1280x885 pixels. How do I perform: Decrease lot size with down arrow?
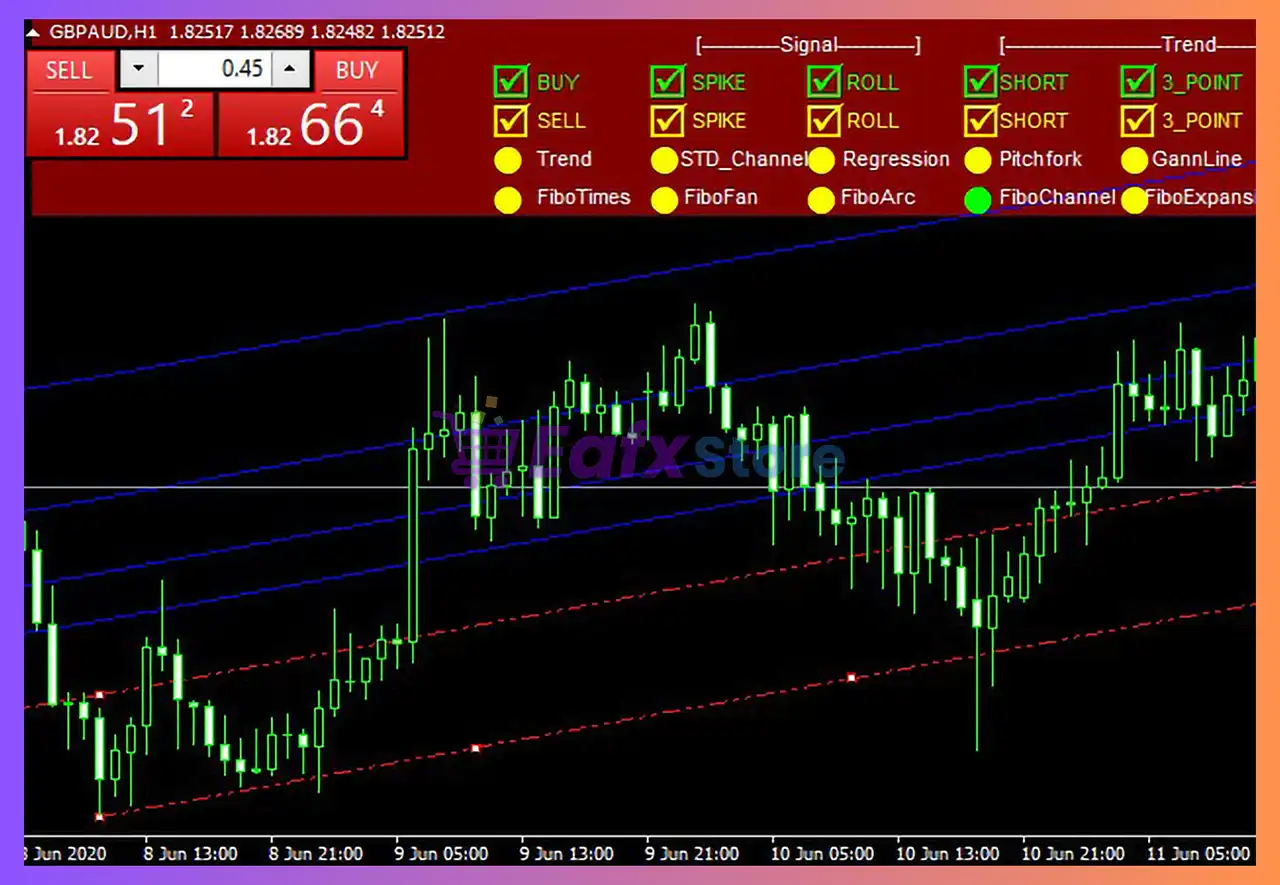tap(139, 69)
